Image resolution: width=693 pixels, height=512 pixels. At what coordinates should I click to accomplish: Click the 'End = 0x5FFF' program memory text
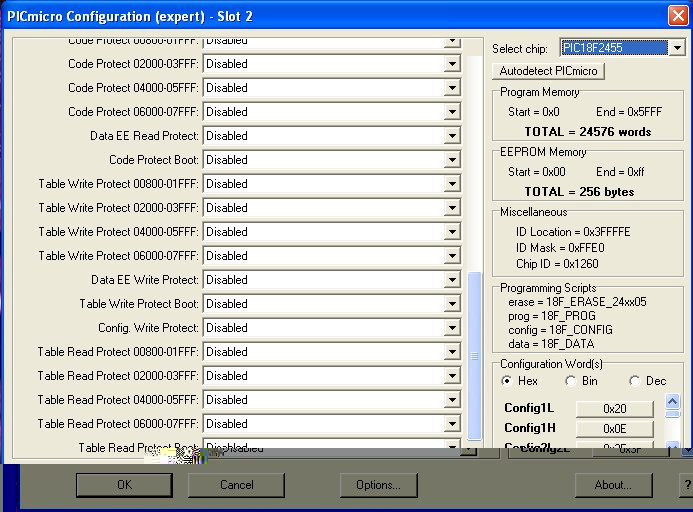628,112
